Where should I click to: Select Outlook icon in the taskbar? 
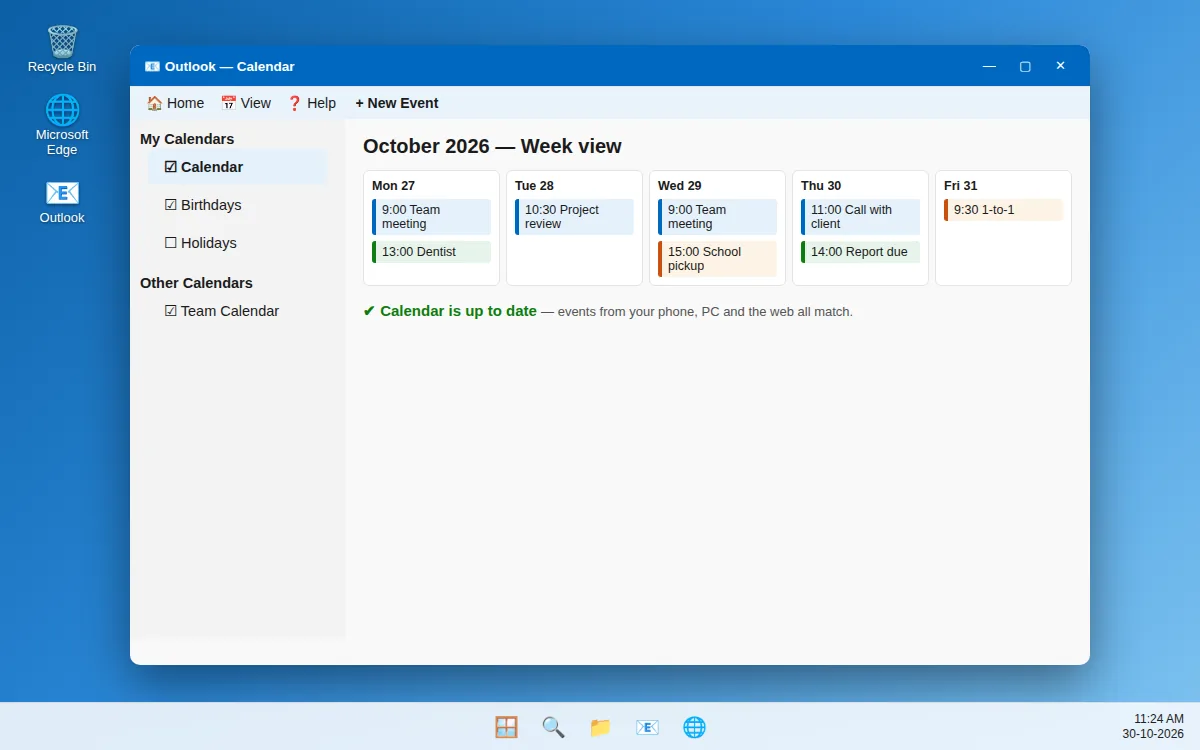coord(647,727)
